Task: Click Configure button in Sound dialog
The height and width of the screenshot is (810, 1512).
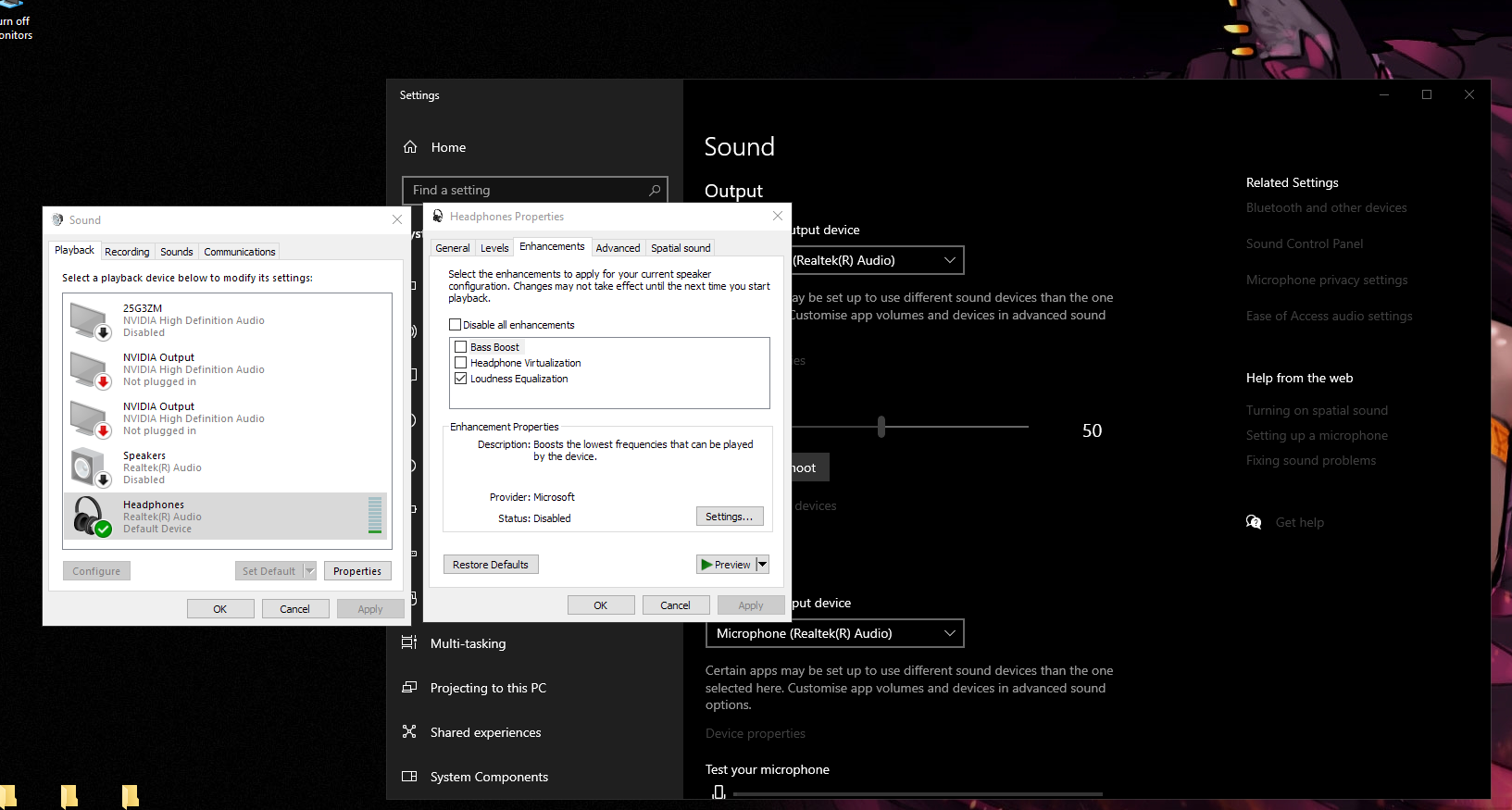Action: (x=96, y=571)
